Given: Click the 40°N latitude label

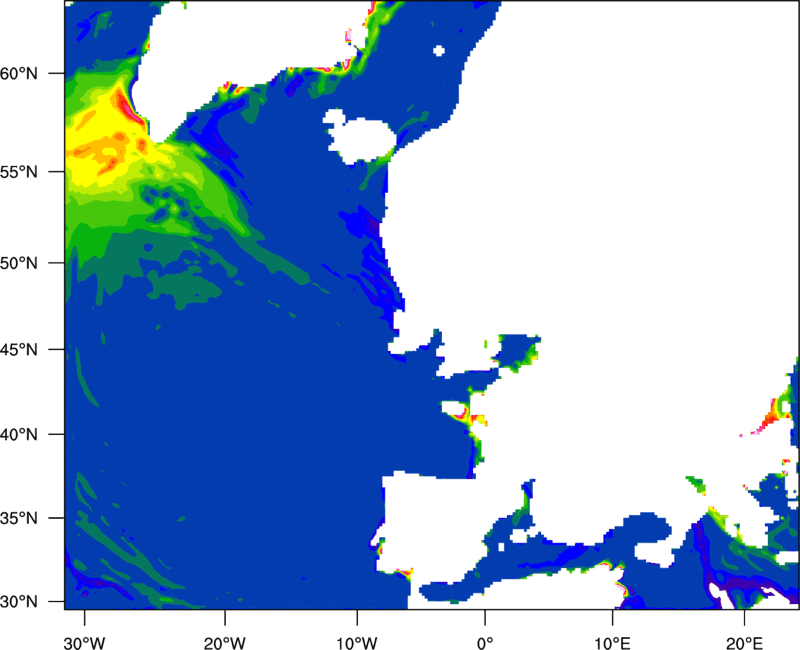Looking at the screenshot, I should tap(19, 434).
